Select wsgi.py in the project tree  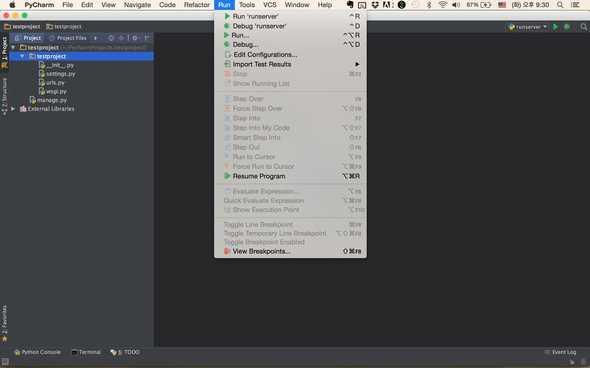[x=53, y=91]
